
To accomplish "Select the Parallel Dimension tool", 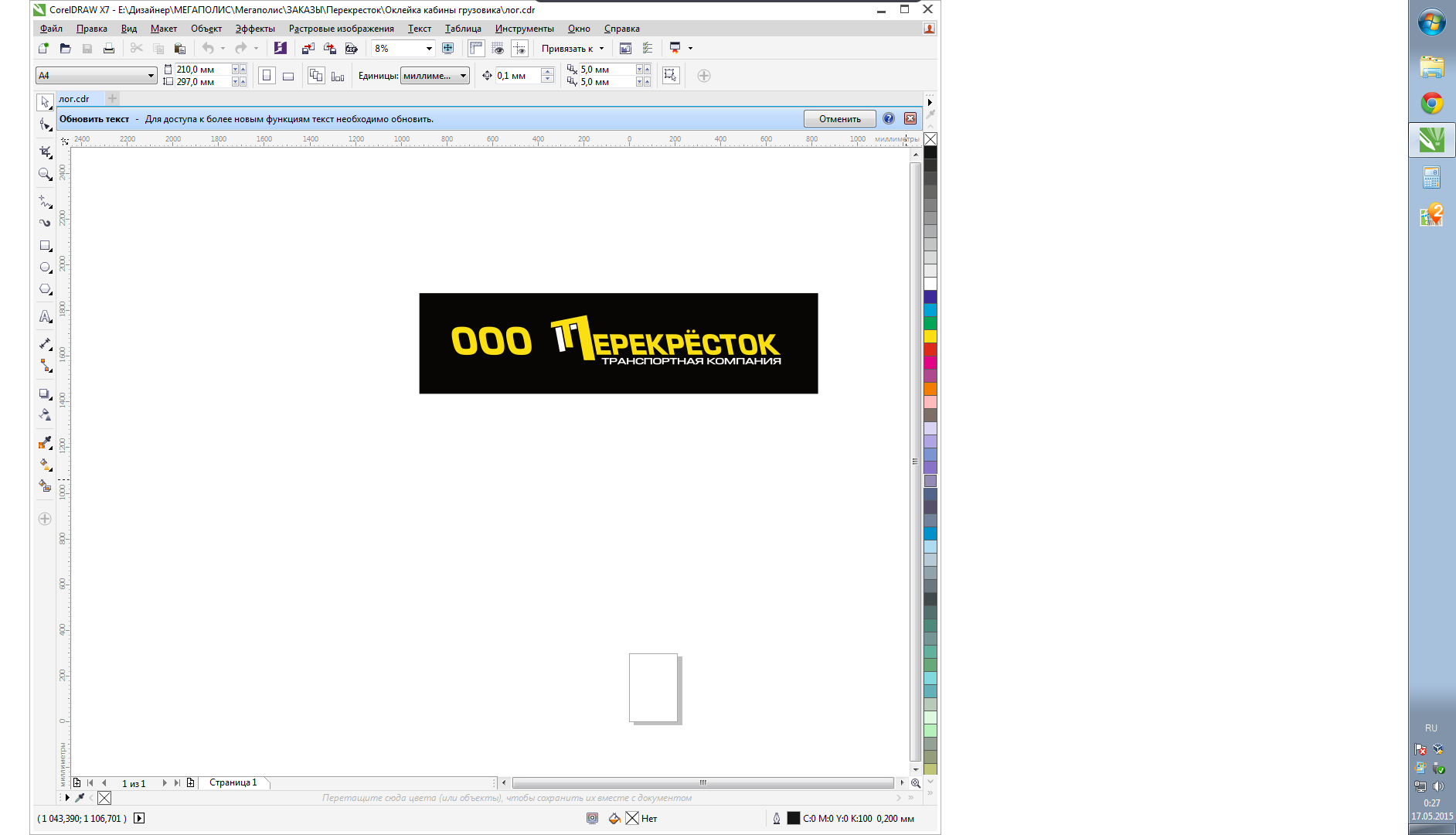I will (45, 343).
